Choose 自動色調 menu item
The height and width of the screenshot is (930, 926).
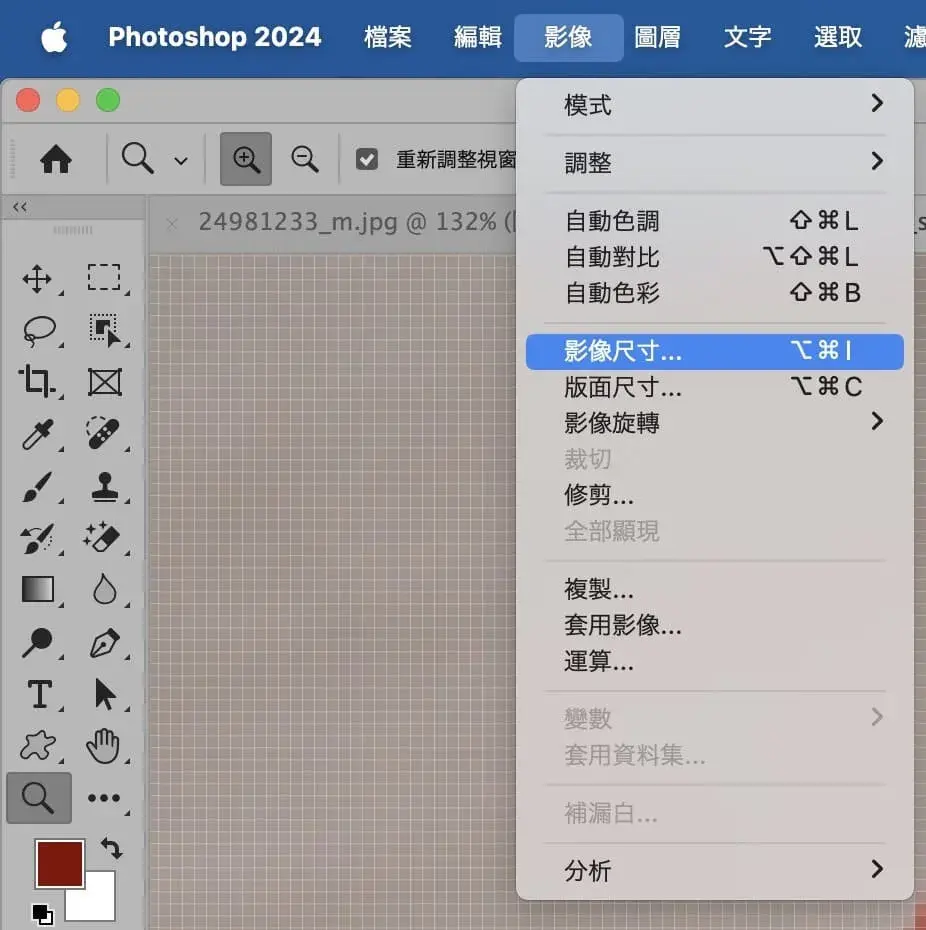click(715, 221)
